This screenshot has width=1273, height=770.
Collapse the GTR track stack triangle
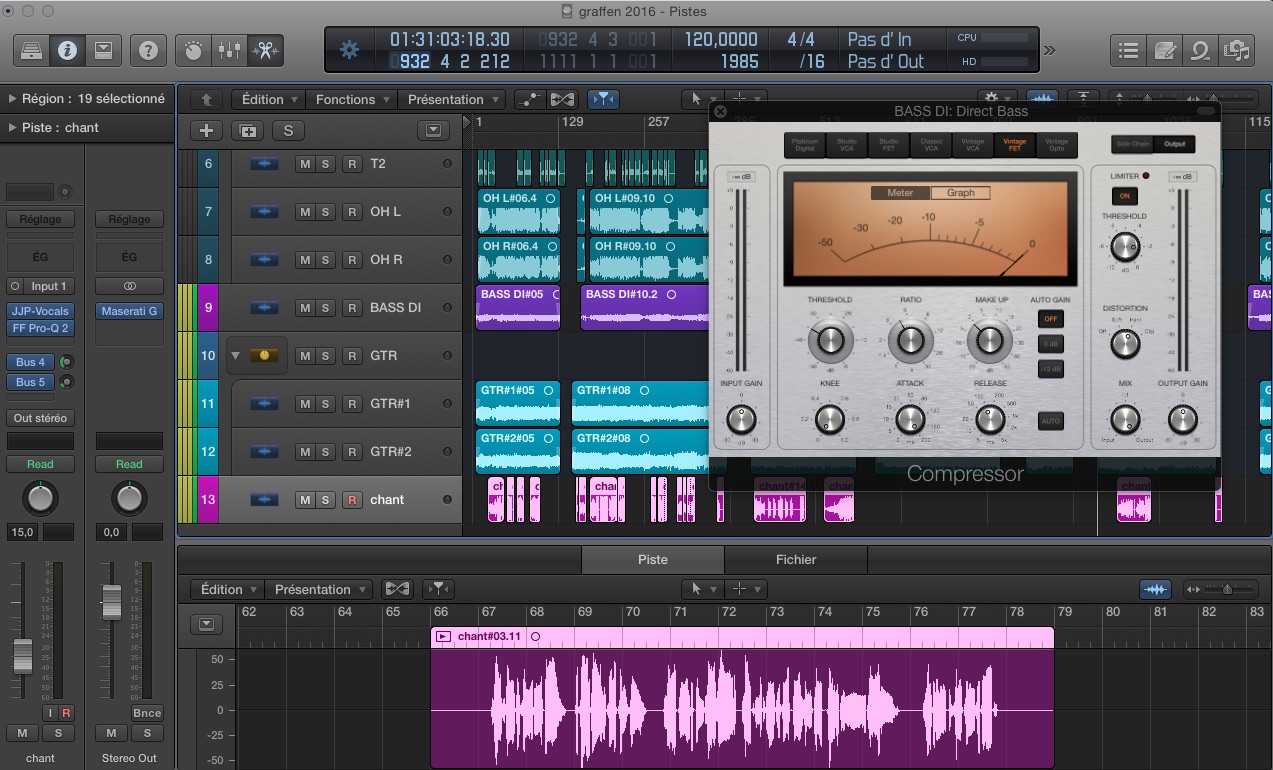235,355
